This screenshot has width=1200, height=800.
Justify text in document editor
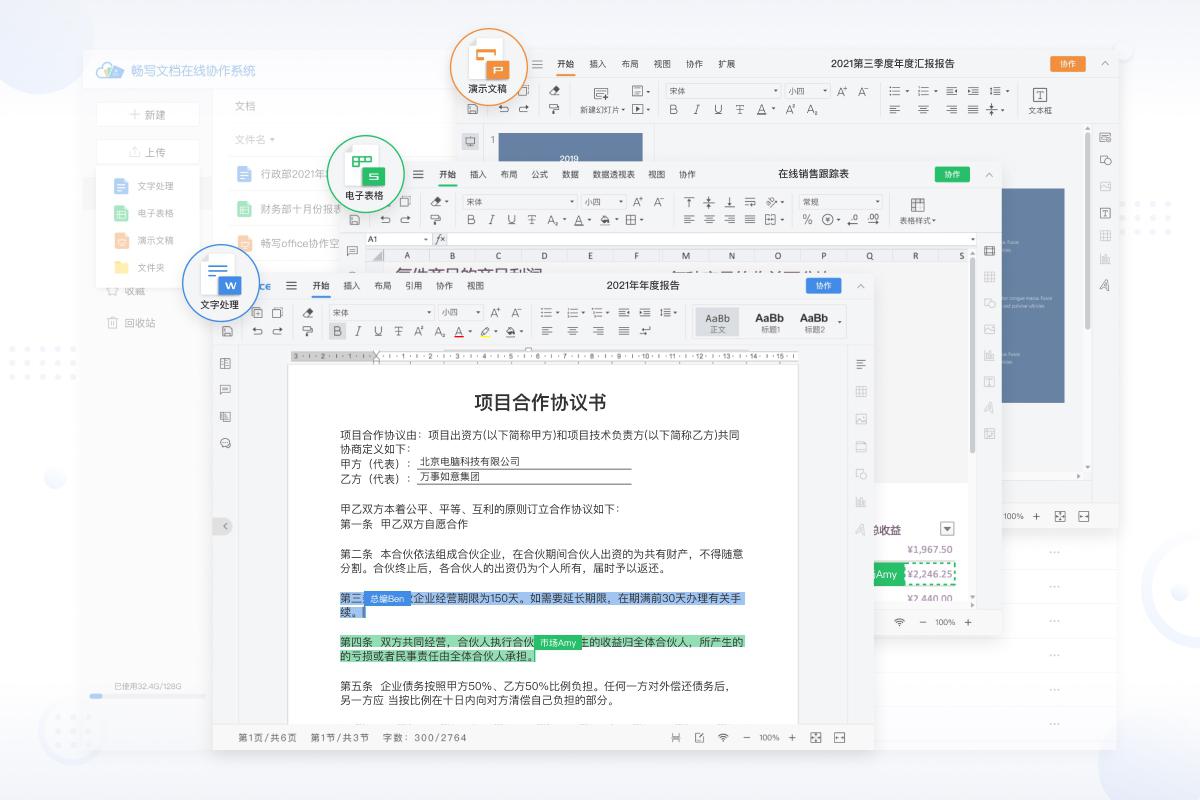[x=624, y=331]
